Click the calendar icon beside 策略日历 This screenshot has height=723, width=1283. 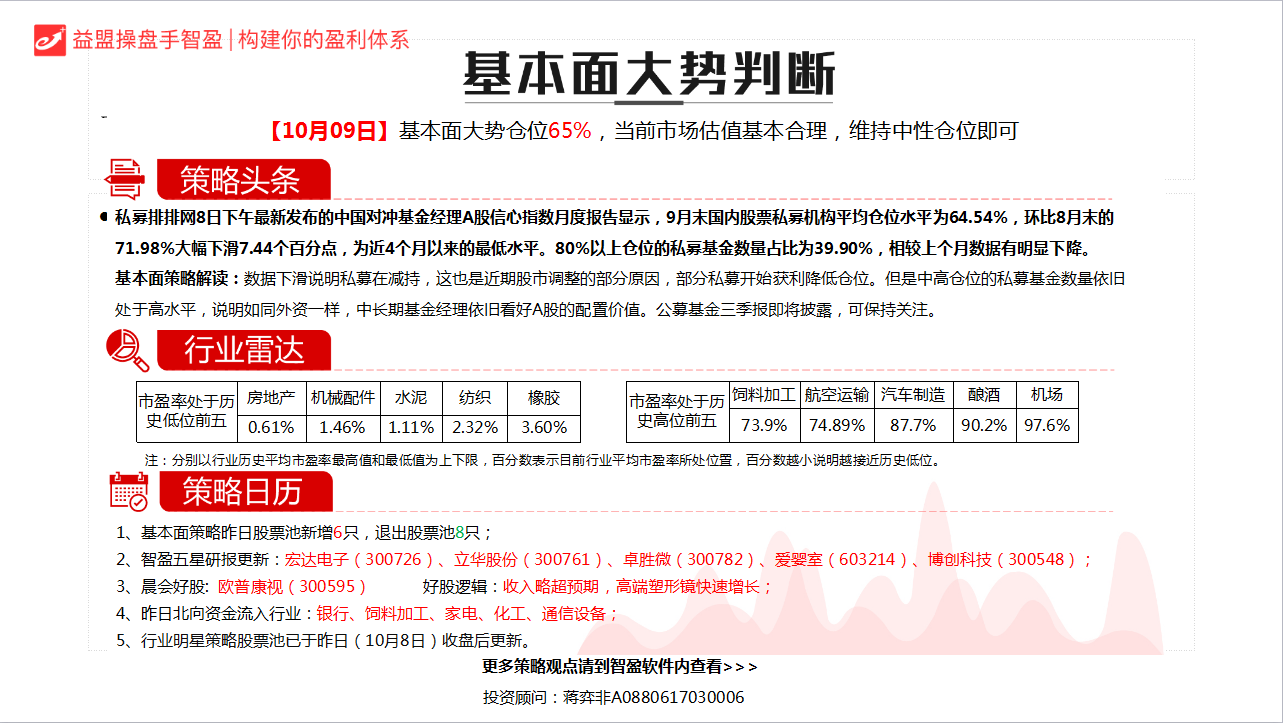tap(128, 492)
